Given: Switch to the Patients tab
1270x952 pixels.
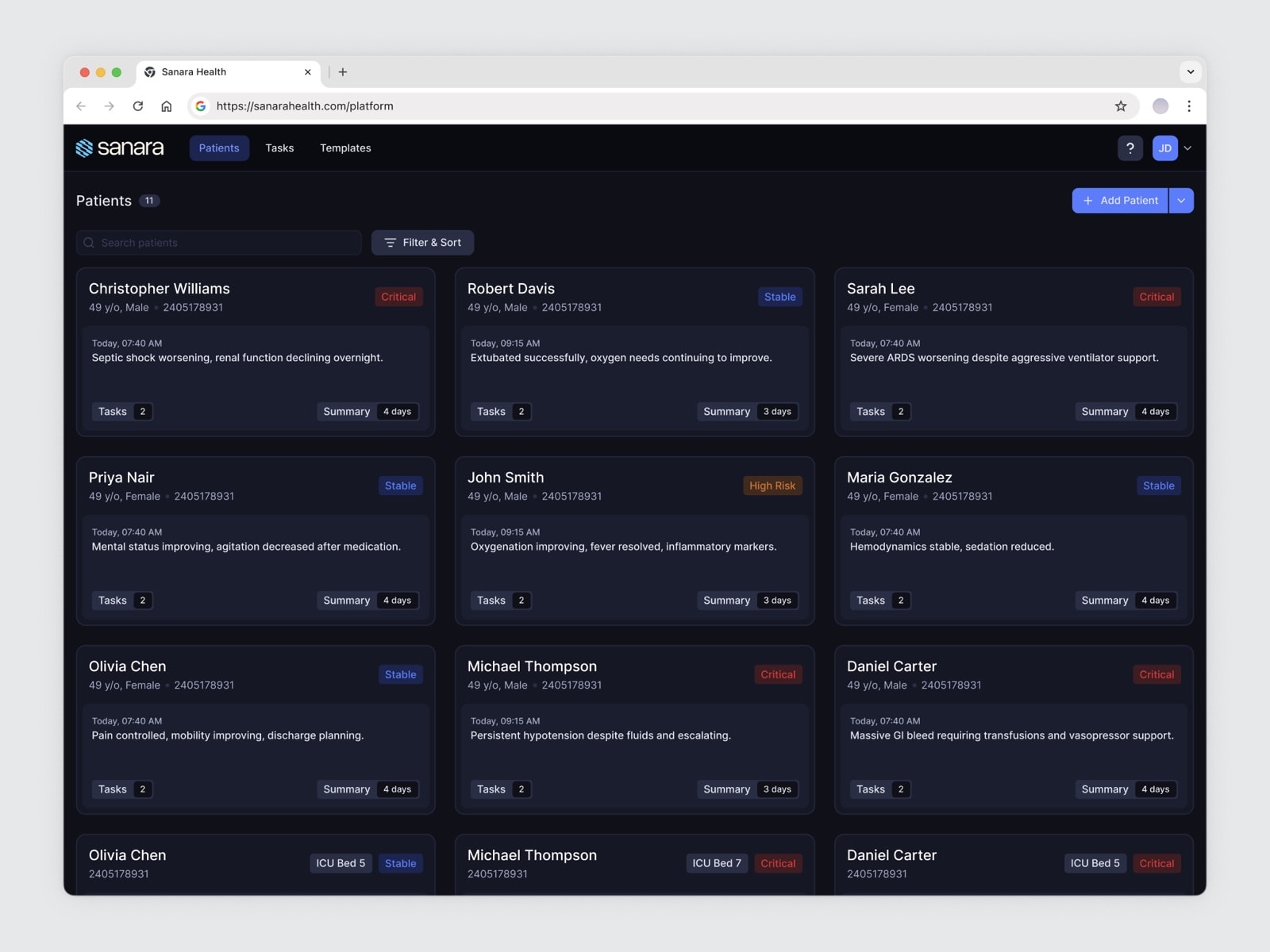Looking at the screenshot, I should click(x=219, y=148).
